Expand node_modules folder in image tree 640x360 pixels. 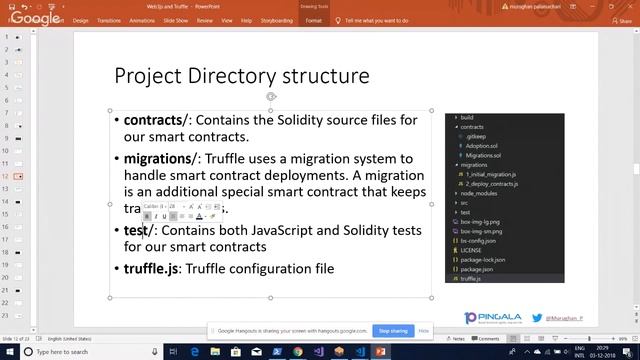[x=456, y=193]
